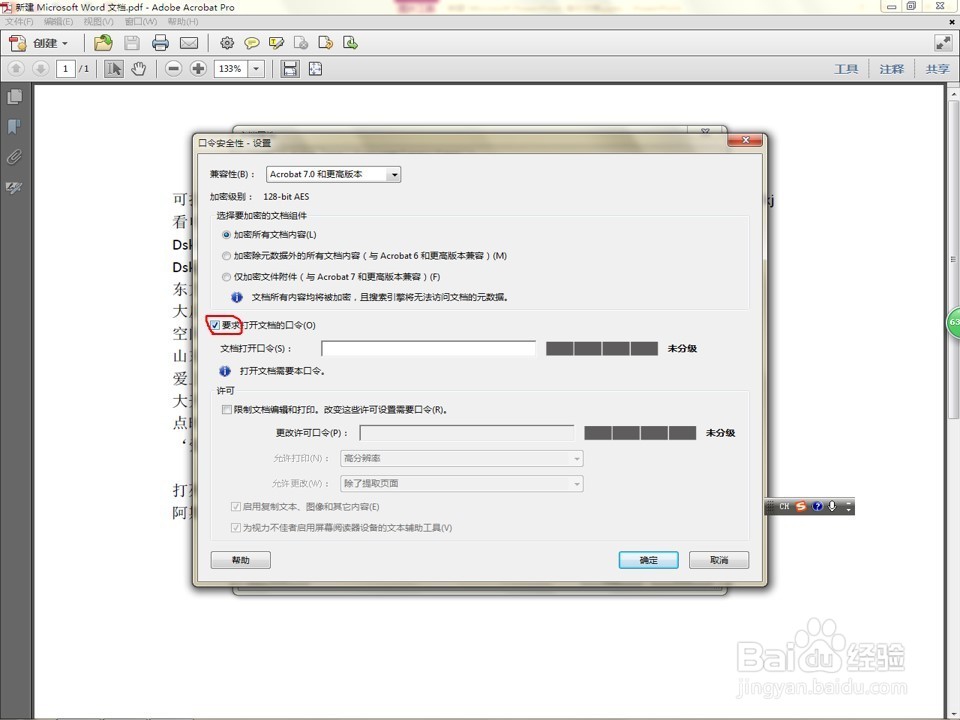960x720 pixels.
Task: Click the Sogou input method S icon
Action: pos(801,506)
